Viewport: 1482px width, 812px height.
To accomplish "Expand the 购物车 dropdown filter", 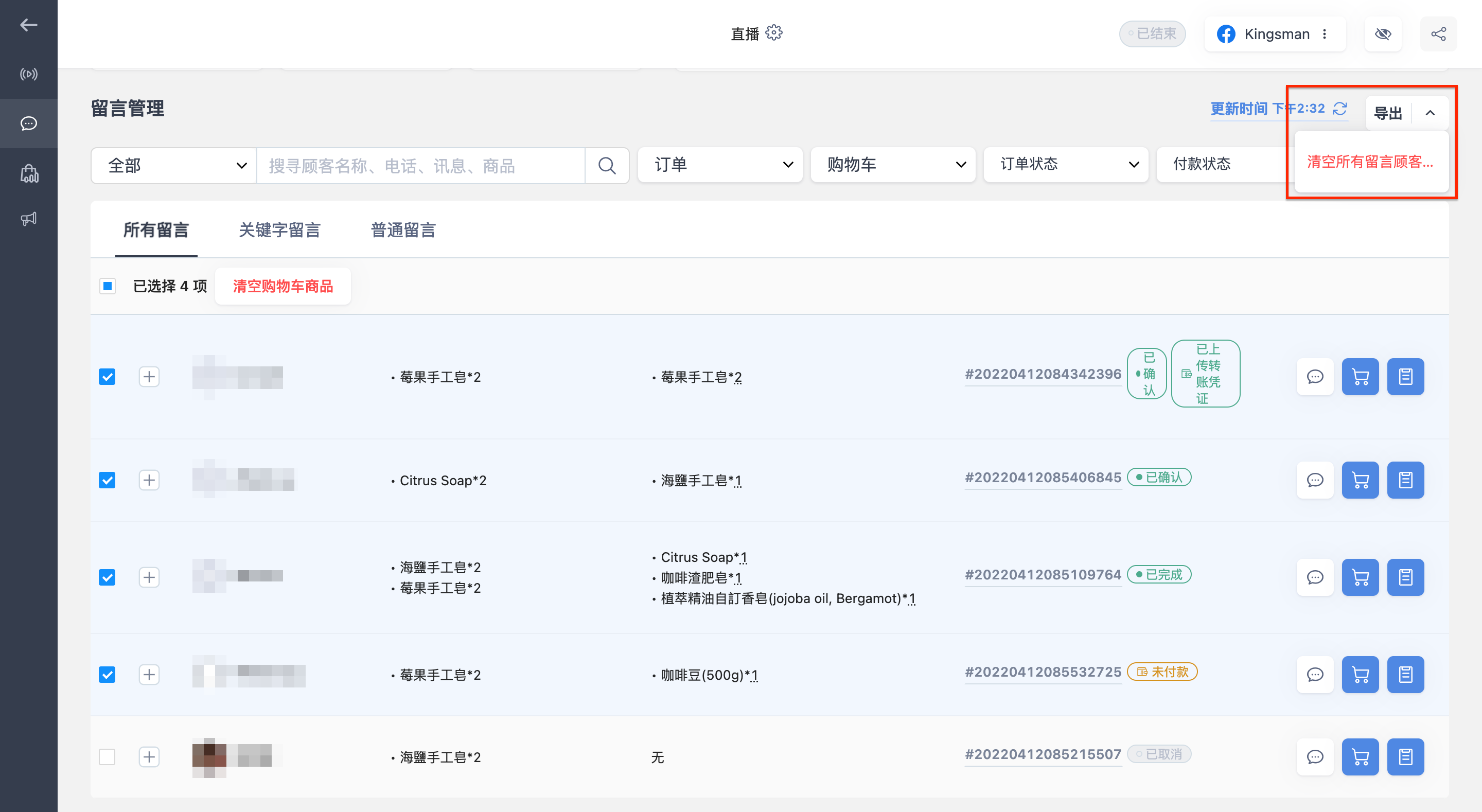I will pyautogui.click(x=893, y=165).
